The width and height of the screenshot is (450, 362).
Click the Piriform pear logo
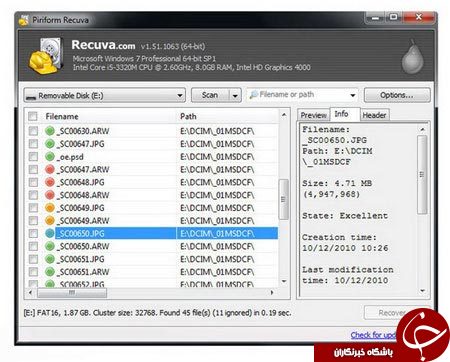412,57
